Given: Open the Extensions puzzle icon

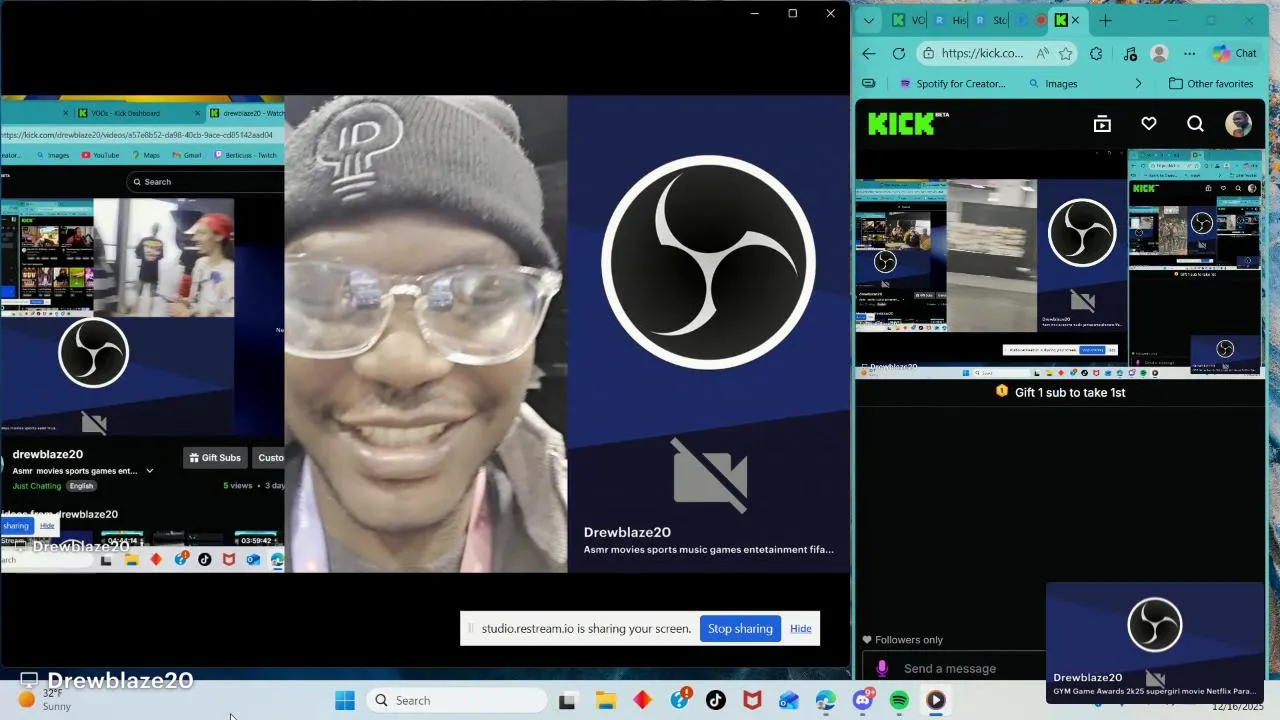Looking at the screenshot, I should pos(1096,54).
